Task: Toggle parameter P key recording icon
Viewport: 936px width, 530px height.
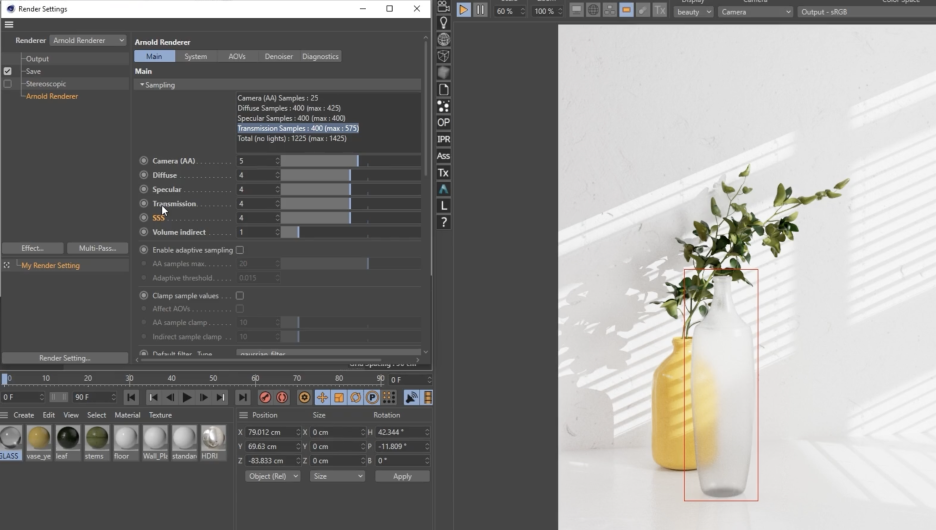Action: click(372, 398)
